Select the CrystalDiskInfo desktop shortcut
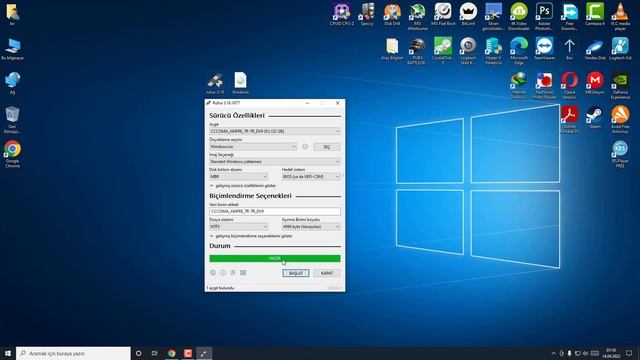640x360 pixels. coord(443,51)
